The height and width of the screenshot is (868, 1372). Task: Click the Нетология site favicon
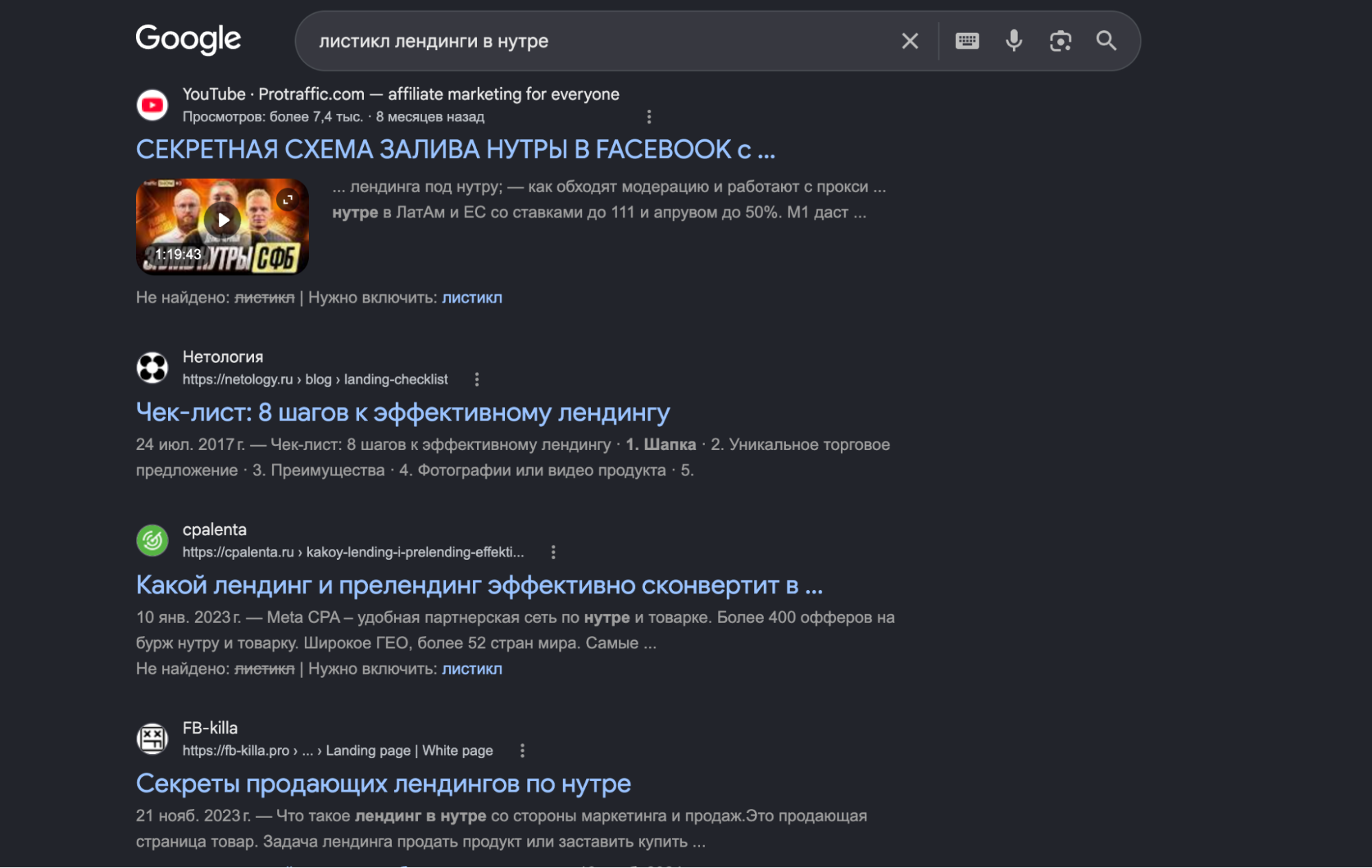pos(152,368)
